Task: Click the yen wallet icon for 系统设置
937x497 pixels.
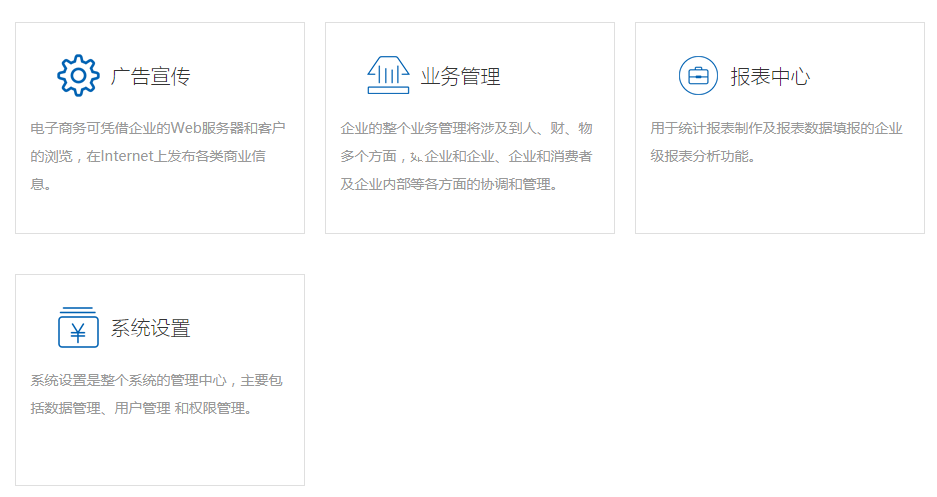Action: (78, 327)
